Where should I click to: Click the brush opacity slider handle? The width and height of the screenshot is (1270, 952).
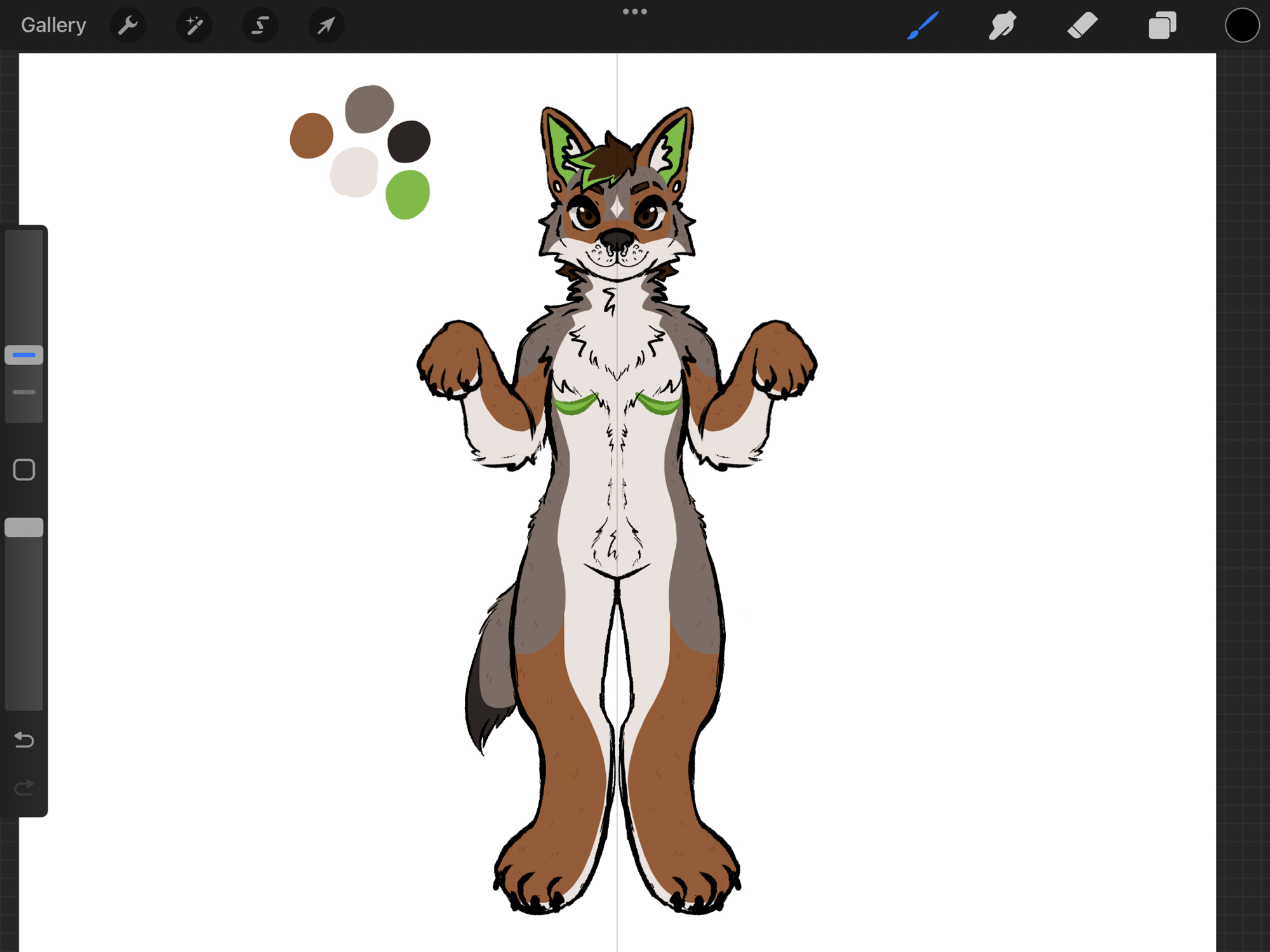[x=24, y=527]
